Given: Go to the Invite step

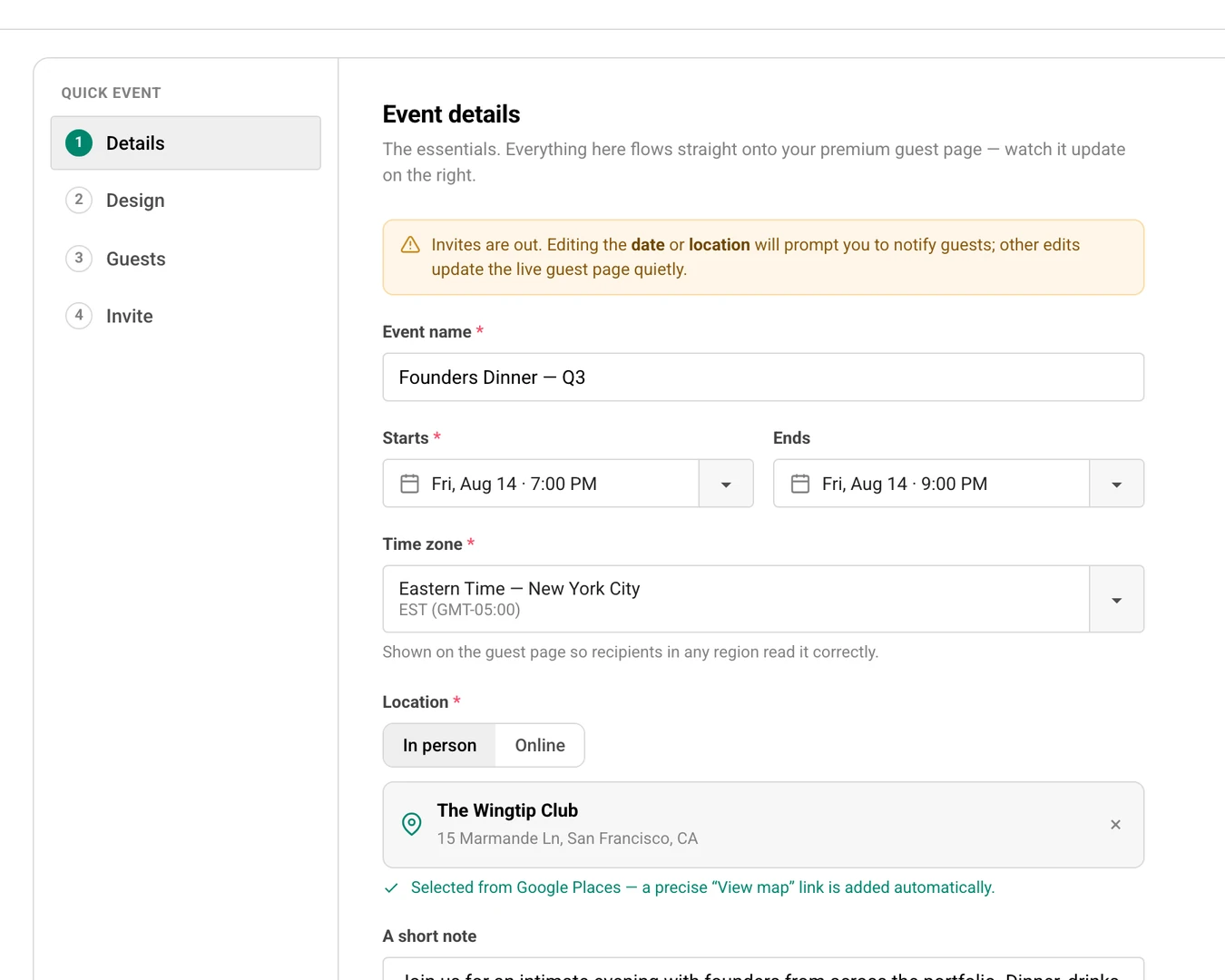Looking at the screenshot, I should (185, 316).
